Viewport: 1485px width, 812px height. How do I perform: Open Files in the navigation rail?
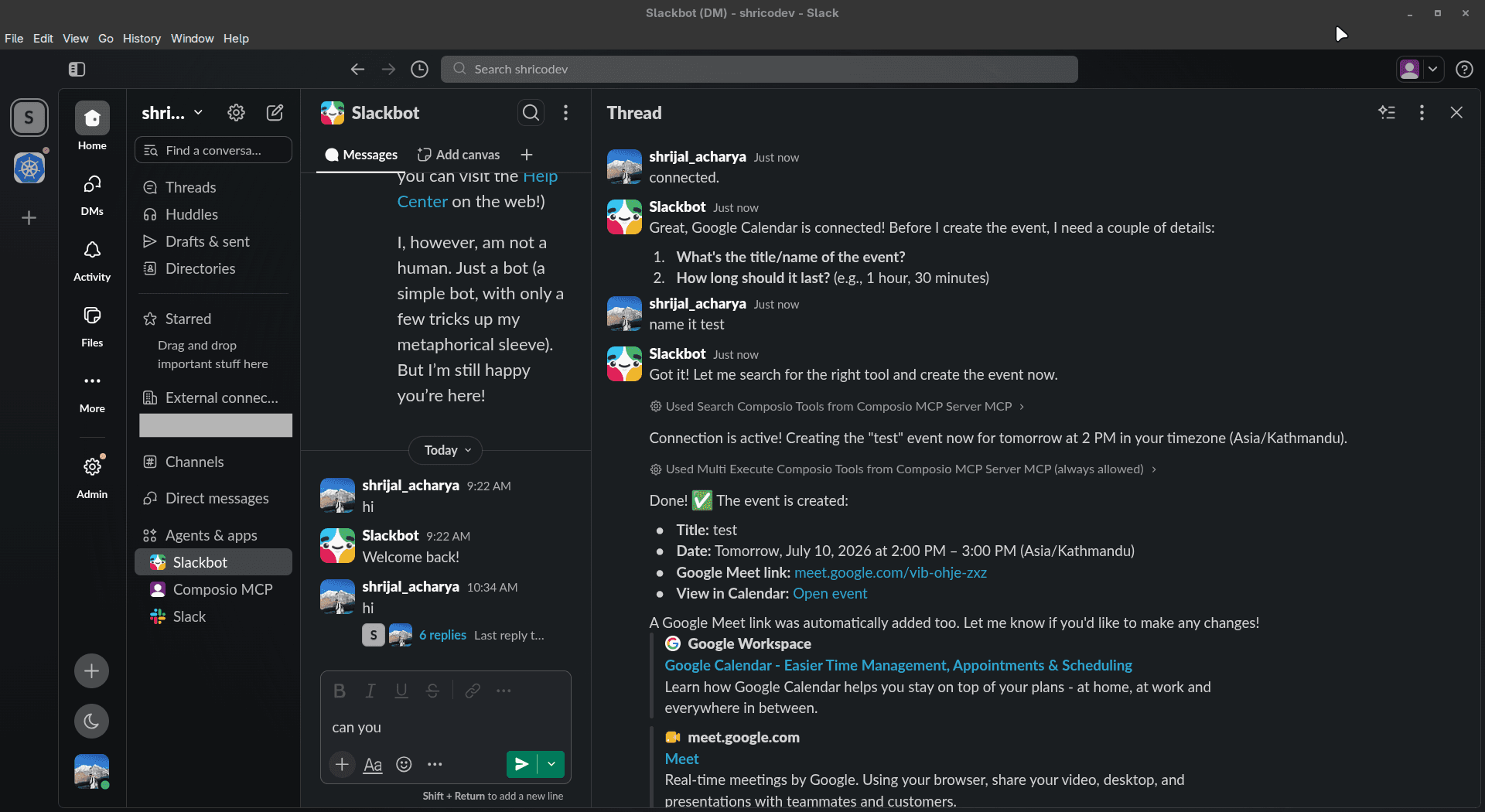point(92,326)
